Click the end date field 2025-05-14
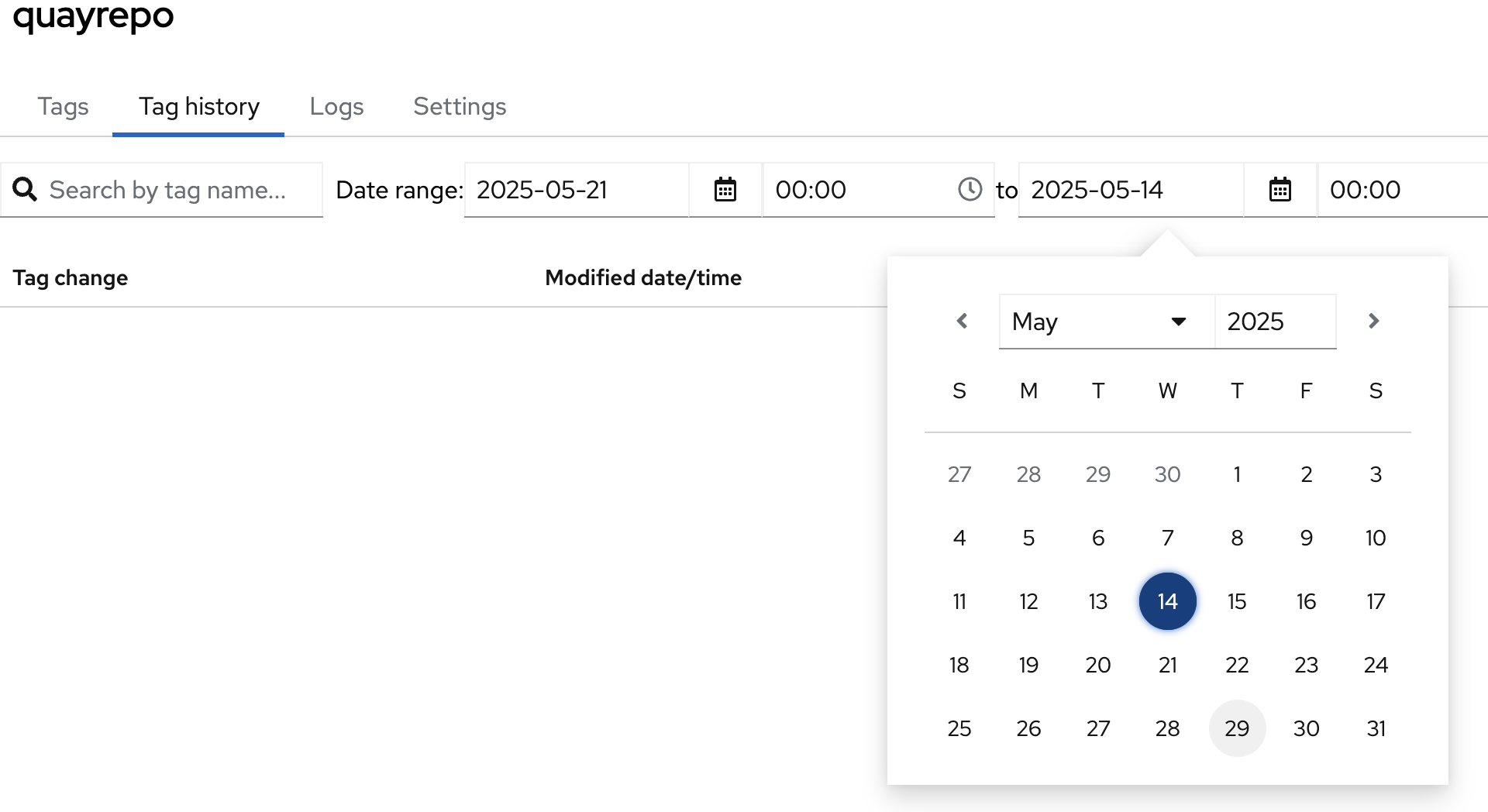This screenshot has height=812, width=1488. pyautogui.click(x=1130, y=190)
